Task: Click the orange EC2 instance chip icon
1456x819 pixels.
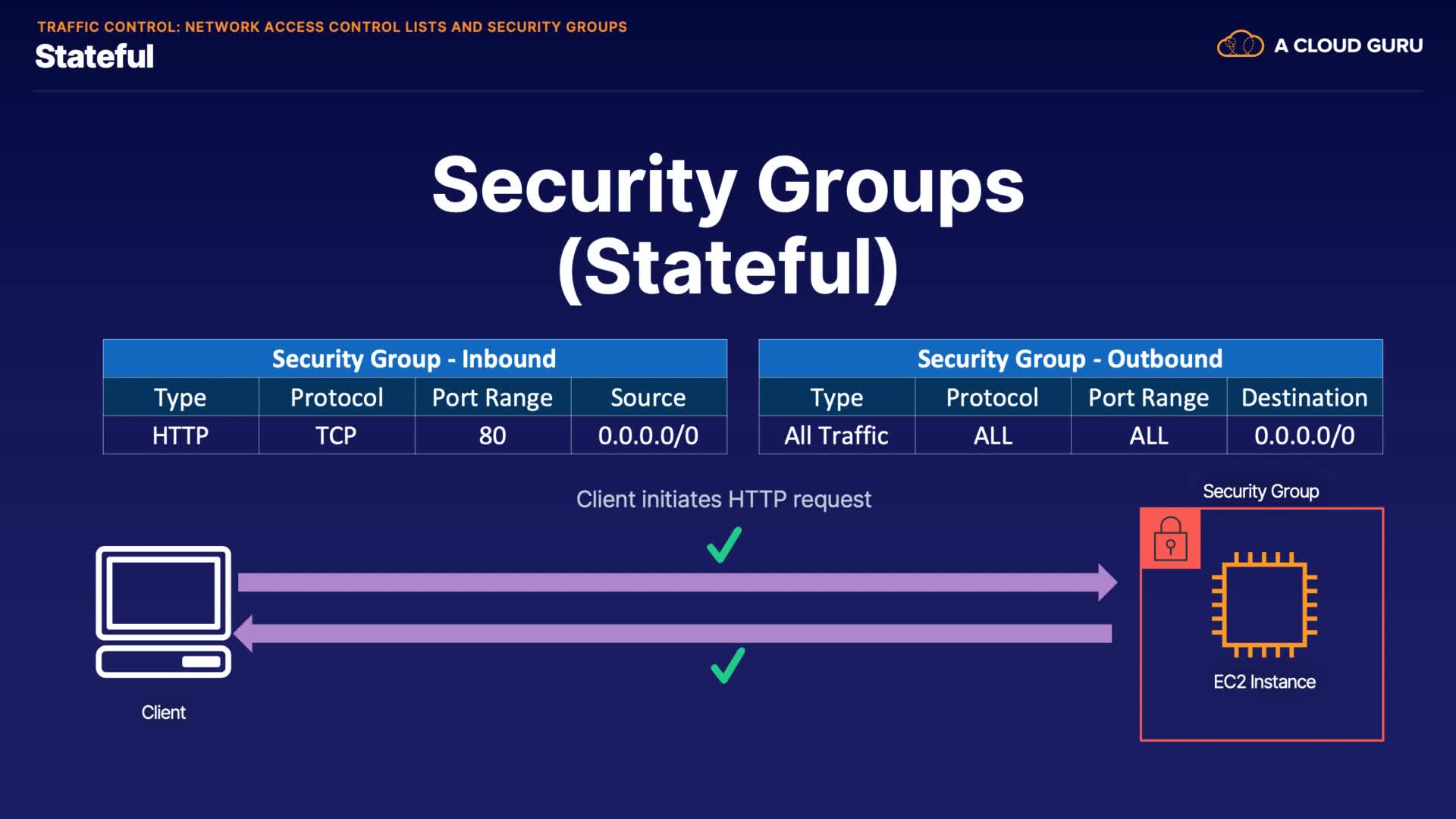Action: 1264,604
